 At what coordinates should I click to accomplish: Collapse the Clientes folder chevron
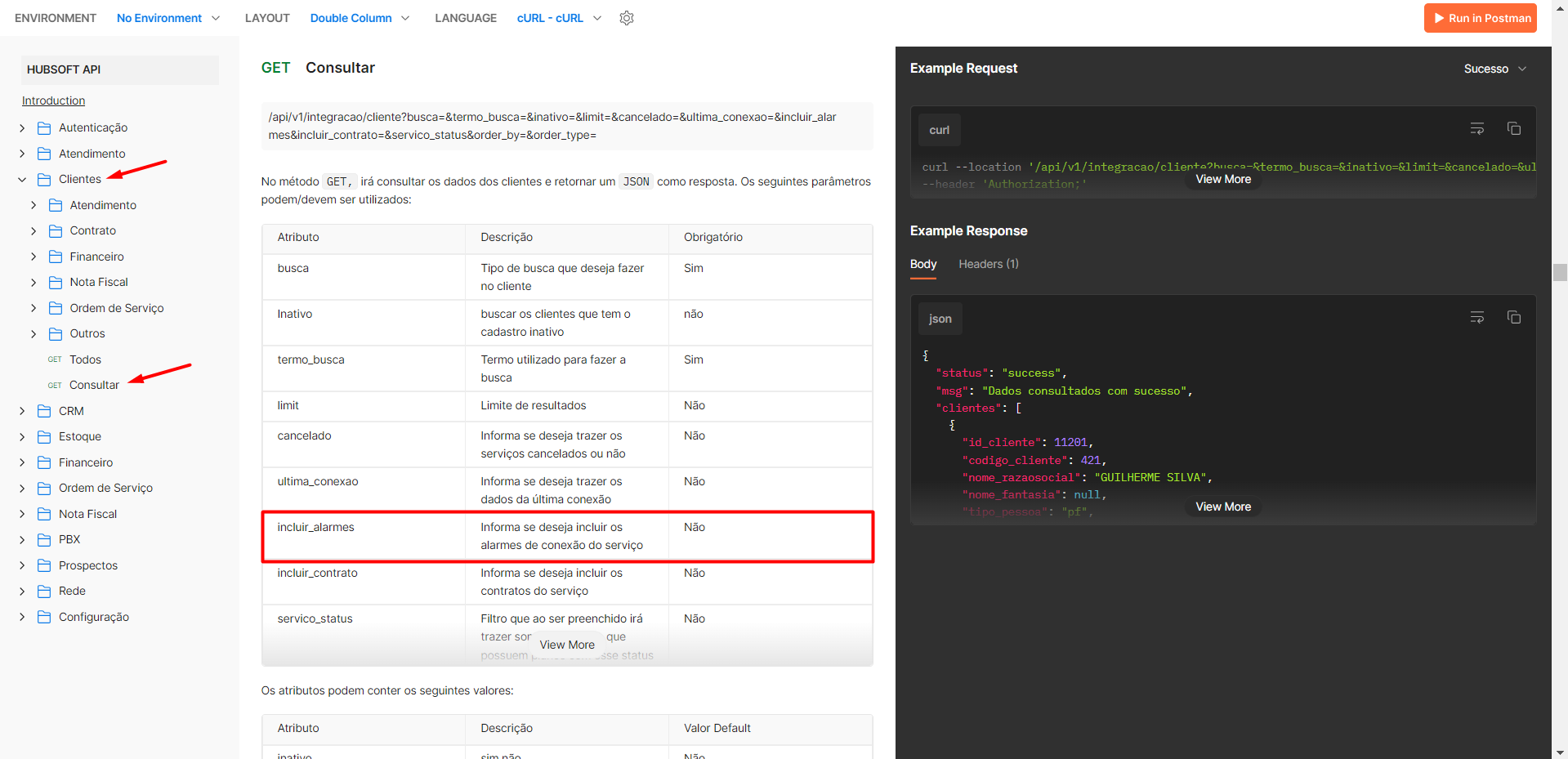pyautogui.click(x=22, y=179)
